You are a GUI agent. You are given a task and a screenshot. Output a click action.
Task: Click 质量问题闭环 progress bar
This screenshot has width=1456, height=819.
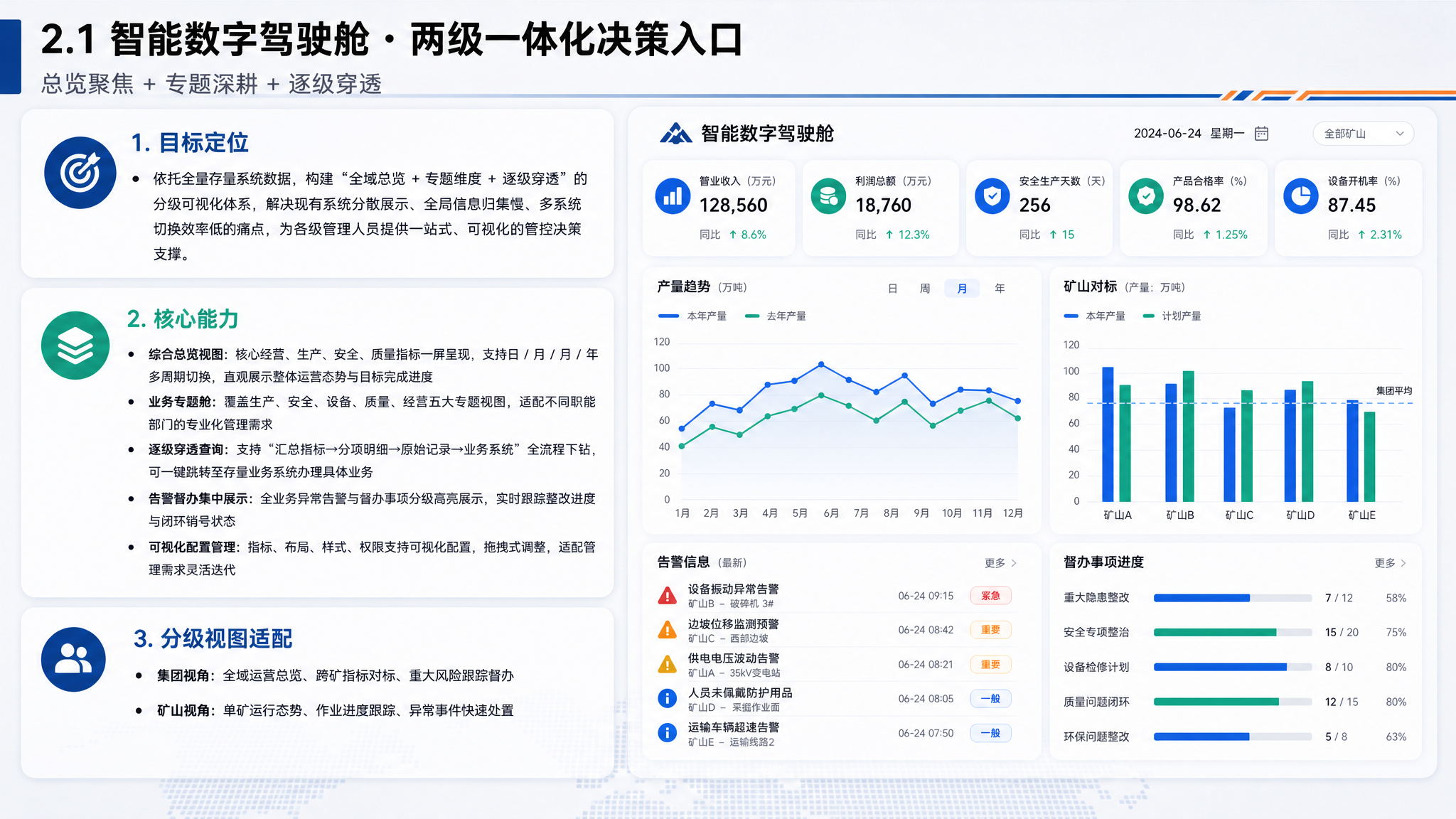pyautogui.click(x=1233, y=702)
